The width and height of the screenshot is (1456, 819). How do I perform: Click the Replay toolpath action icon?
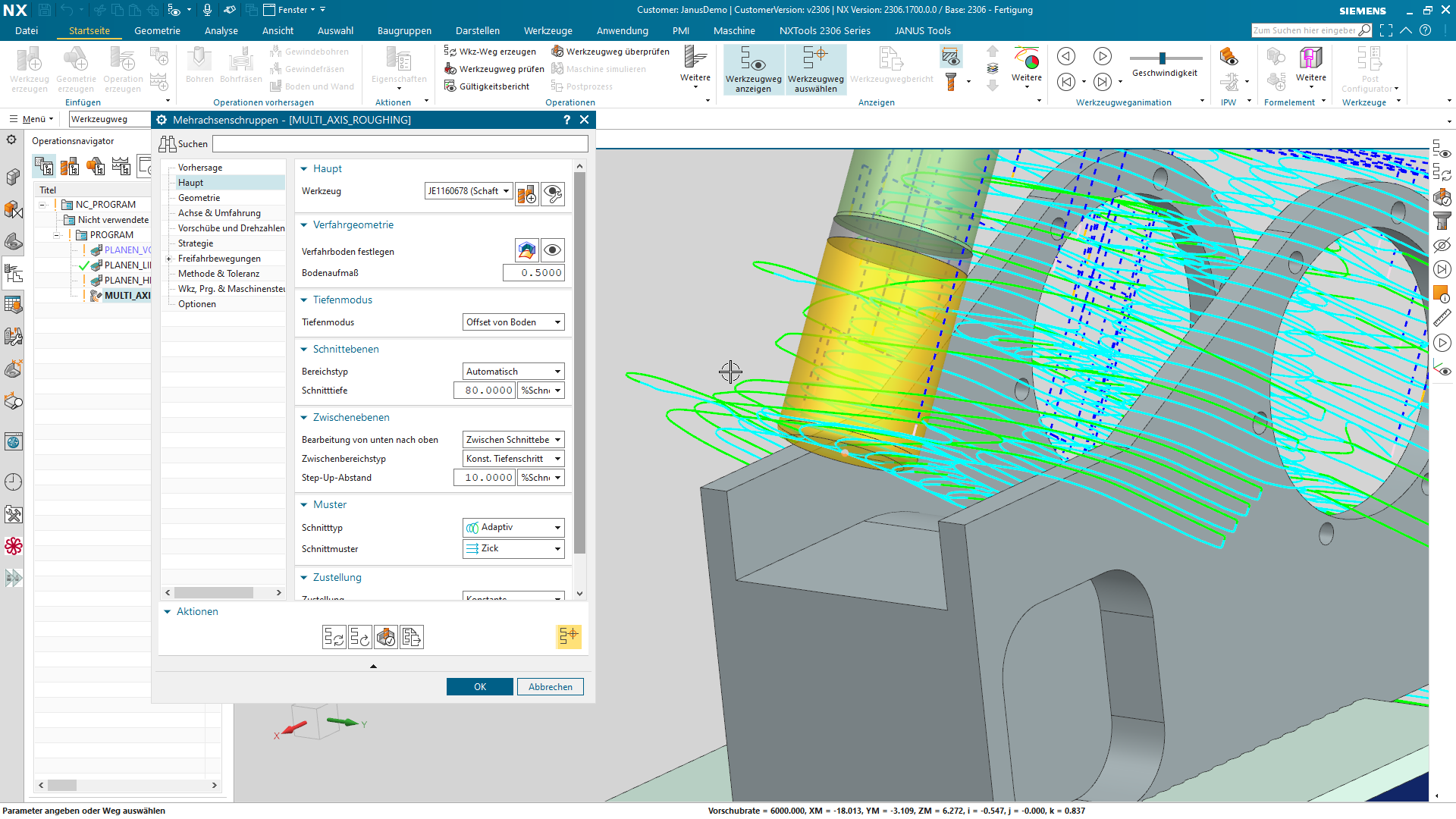pos(359,637)
